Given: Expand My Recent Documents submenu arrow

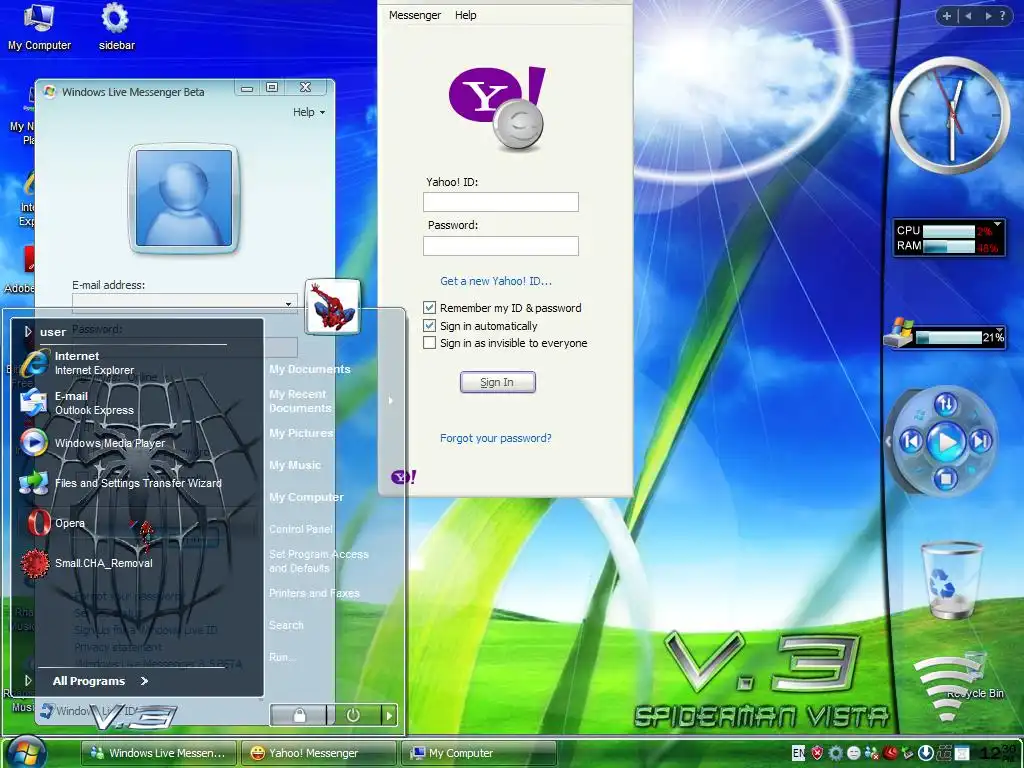Looking at the screenshot, I should [391, 401].
